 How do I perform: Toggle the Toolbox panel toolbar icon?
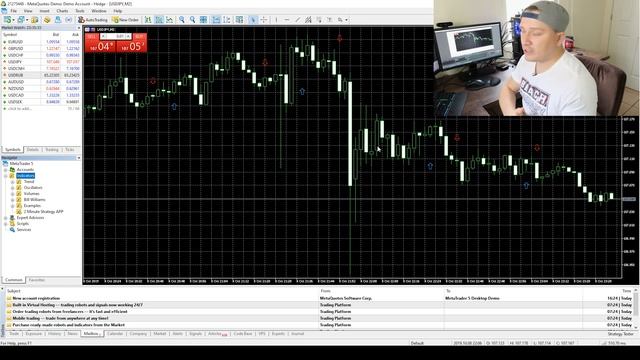[x=58, y=20]
